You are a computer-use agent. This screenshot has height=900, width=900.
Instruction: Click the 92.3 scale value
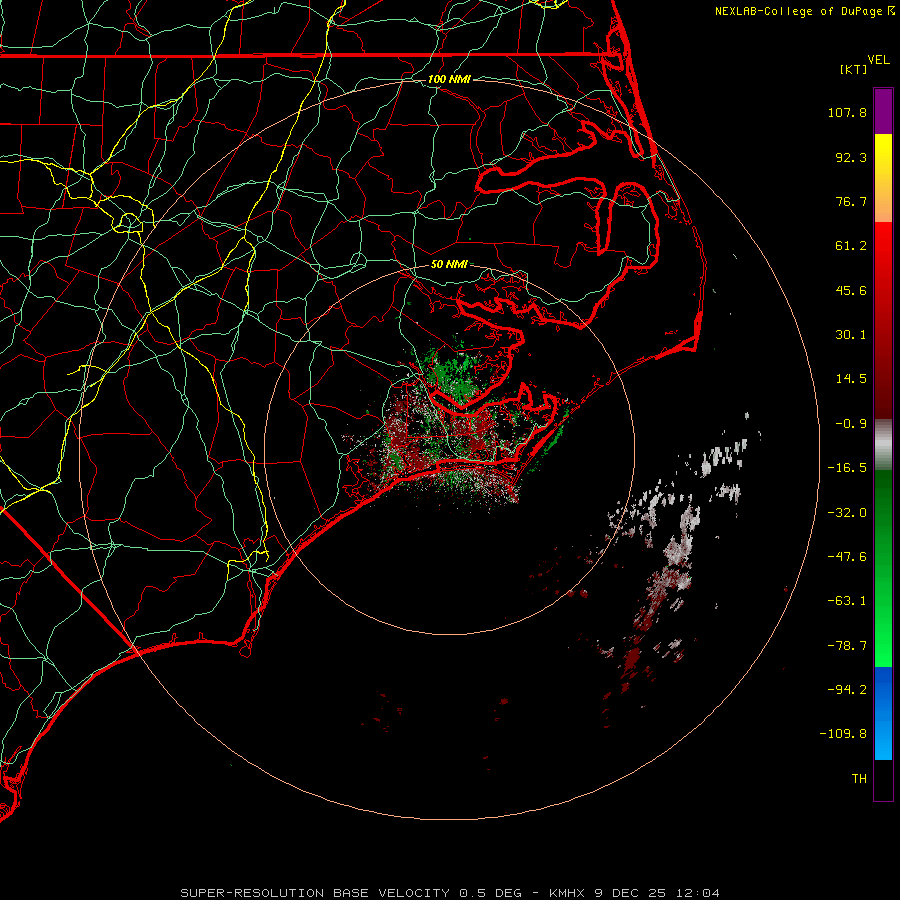point(851,157)
